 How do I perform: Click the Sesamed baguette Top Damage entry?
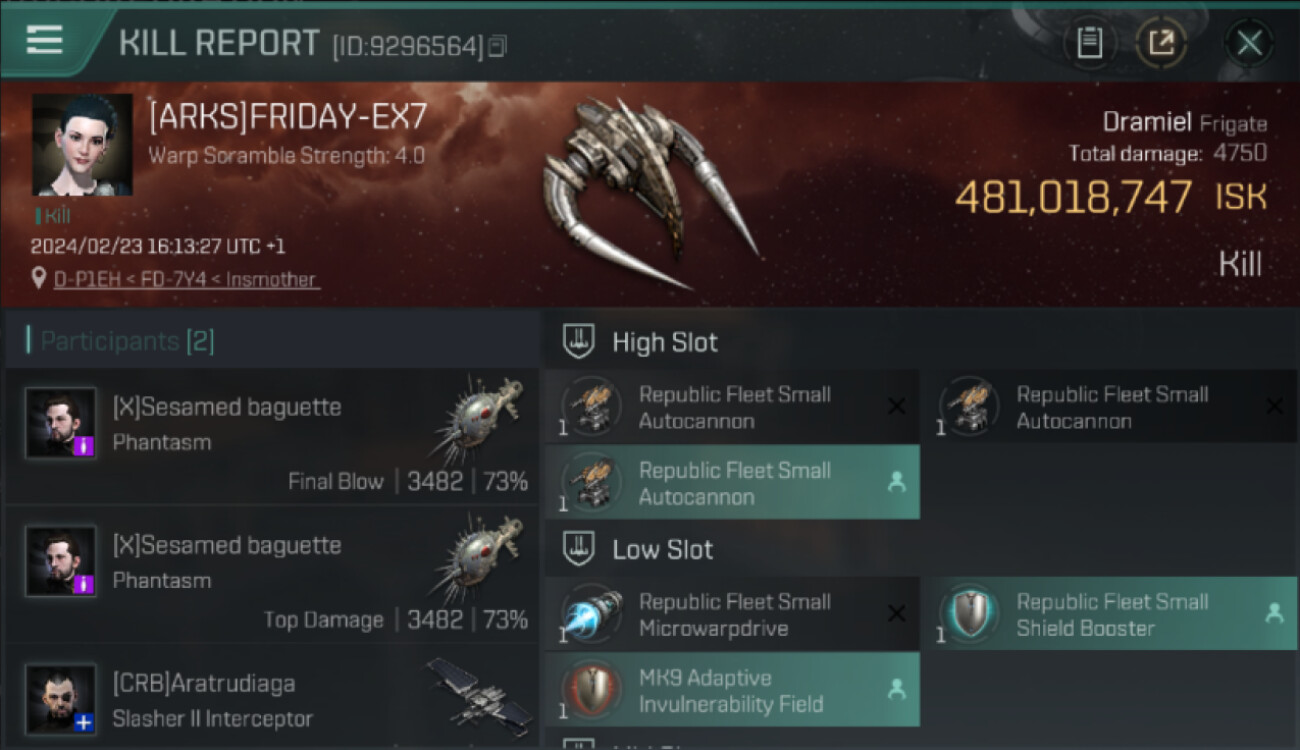pos(272,574)
